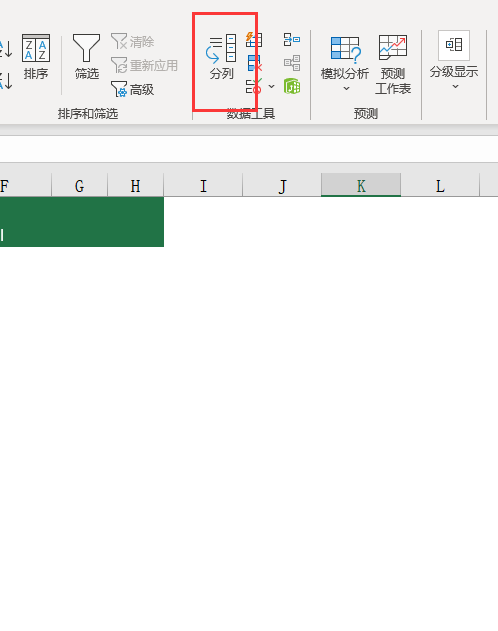Launch the 分列 Text to Columns wizard
The image size is (498, 631).
coord(221,57)
